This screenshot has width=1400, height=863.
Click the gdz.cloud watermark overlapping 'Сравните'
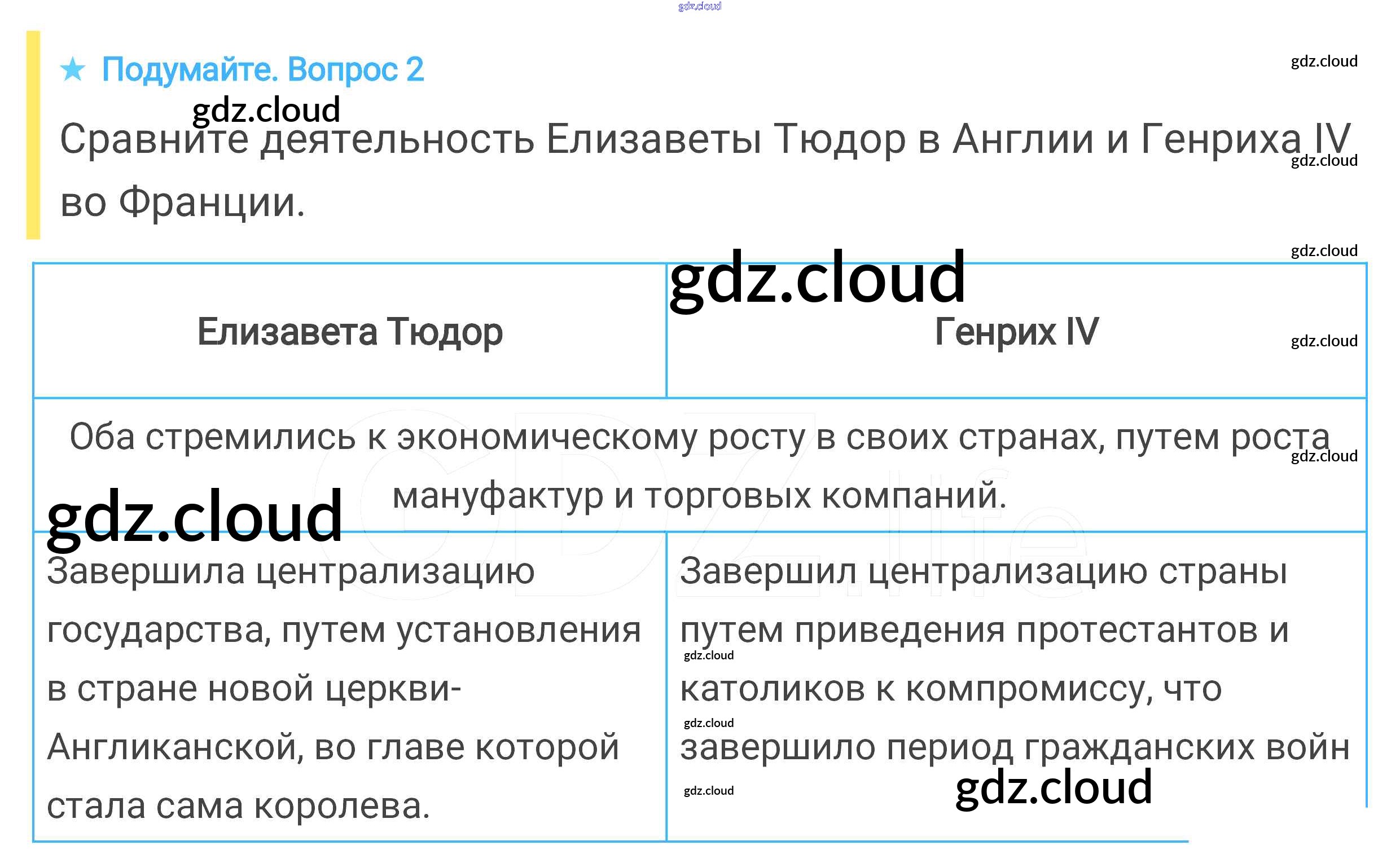pyautogui.click(x=266, y=109)
